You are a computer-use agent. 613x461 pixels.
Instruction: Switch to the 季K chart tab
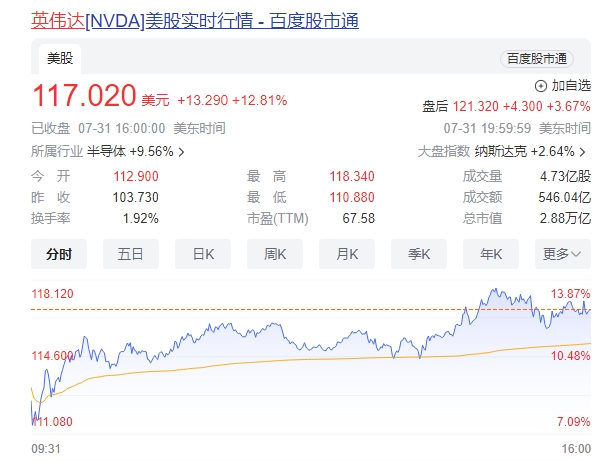419,254
